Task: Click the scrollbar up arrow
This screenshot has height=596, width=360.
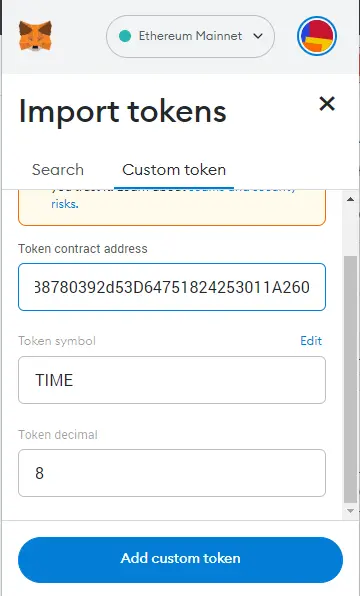Action: 350,199
